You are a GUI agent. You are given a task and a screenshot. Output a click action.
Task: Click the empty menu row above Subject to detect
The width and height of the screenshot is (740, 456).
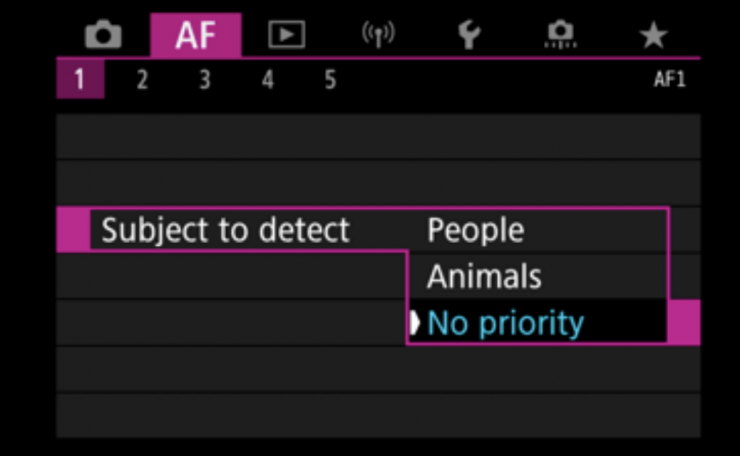coord(378,183)
